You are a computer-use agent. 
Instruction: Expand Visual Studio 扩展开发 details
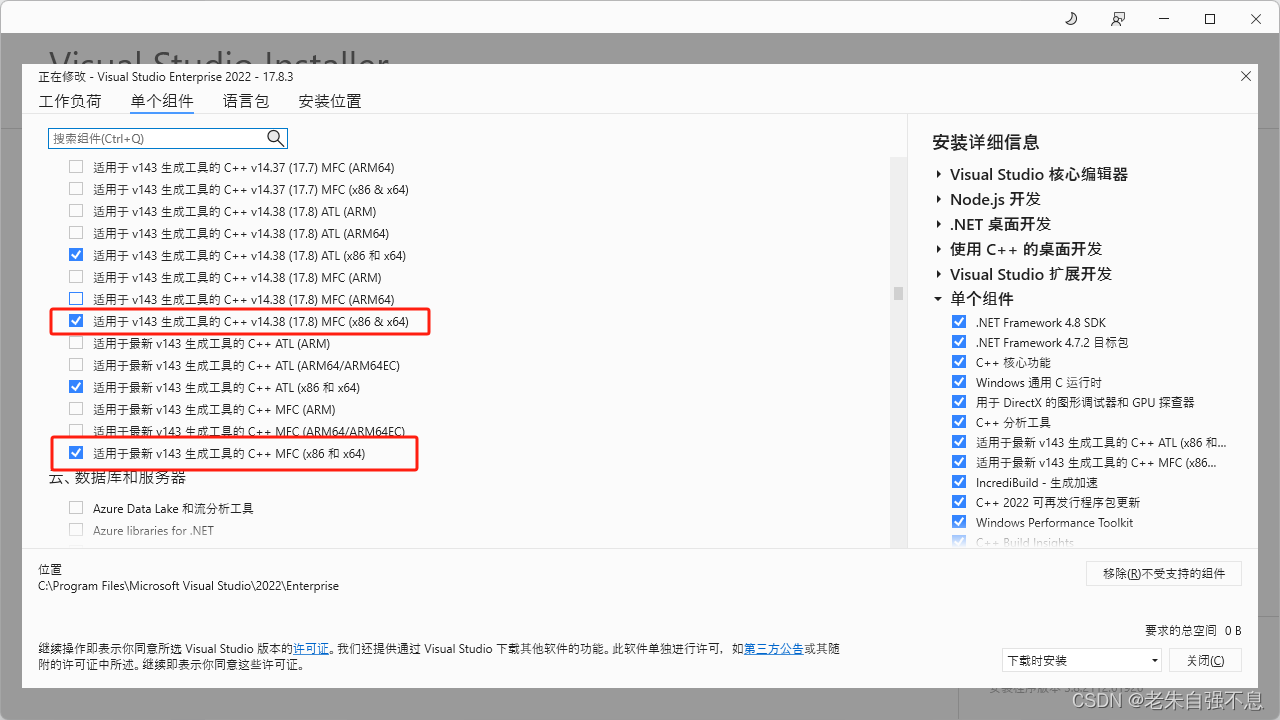[939, 274]
